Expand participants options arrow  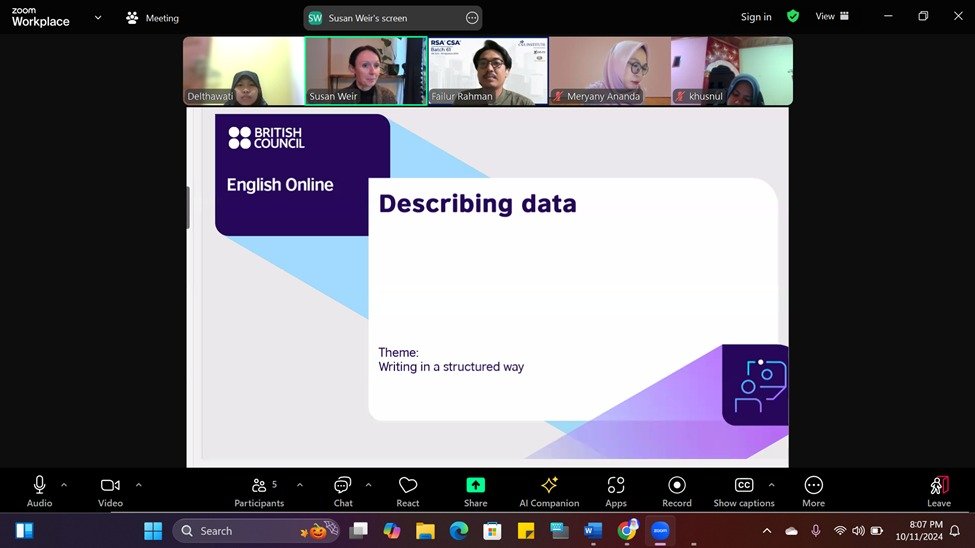(x=300, y=485)
